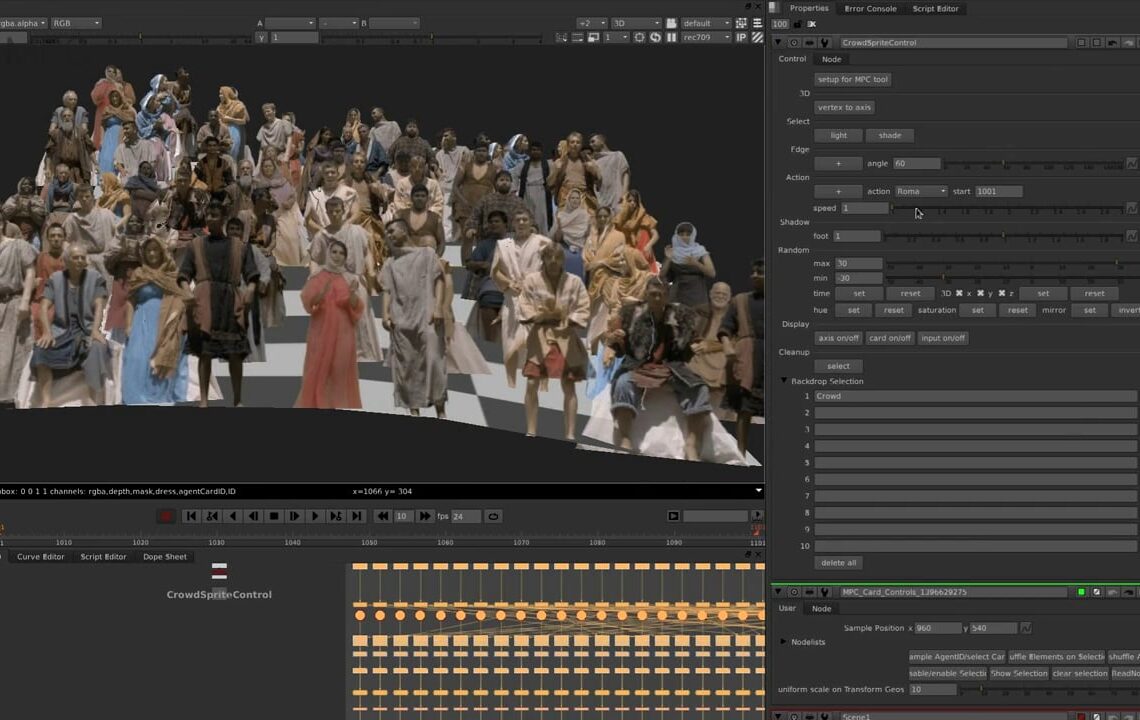
Task: Click the speed slider in the Action section
Action: click(1000, 208)
